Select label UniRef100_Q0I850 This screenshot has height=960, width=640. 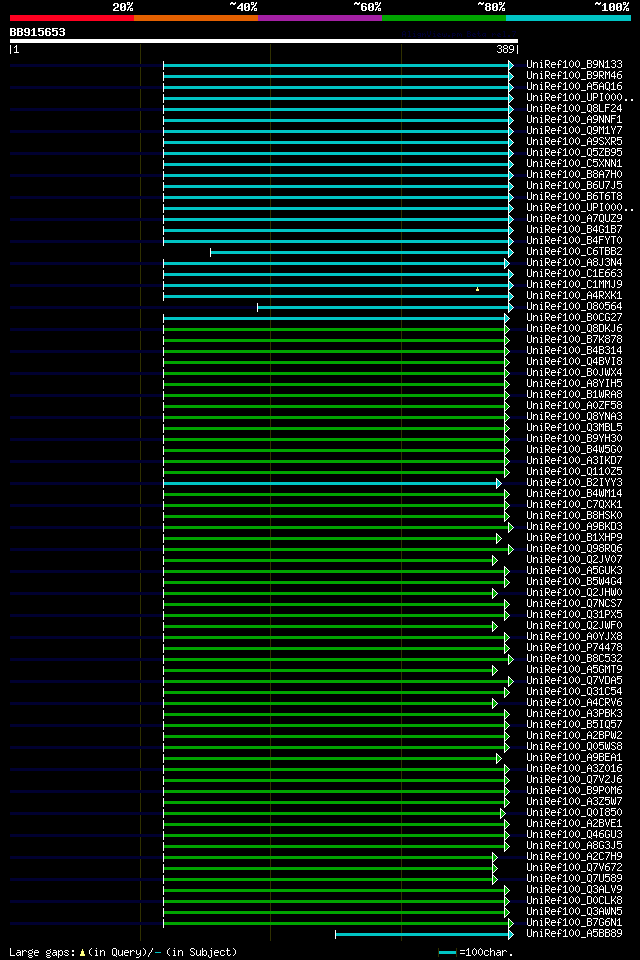point(574,814)
